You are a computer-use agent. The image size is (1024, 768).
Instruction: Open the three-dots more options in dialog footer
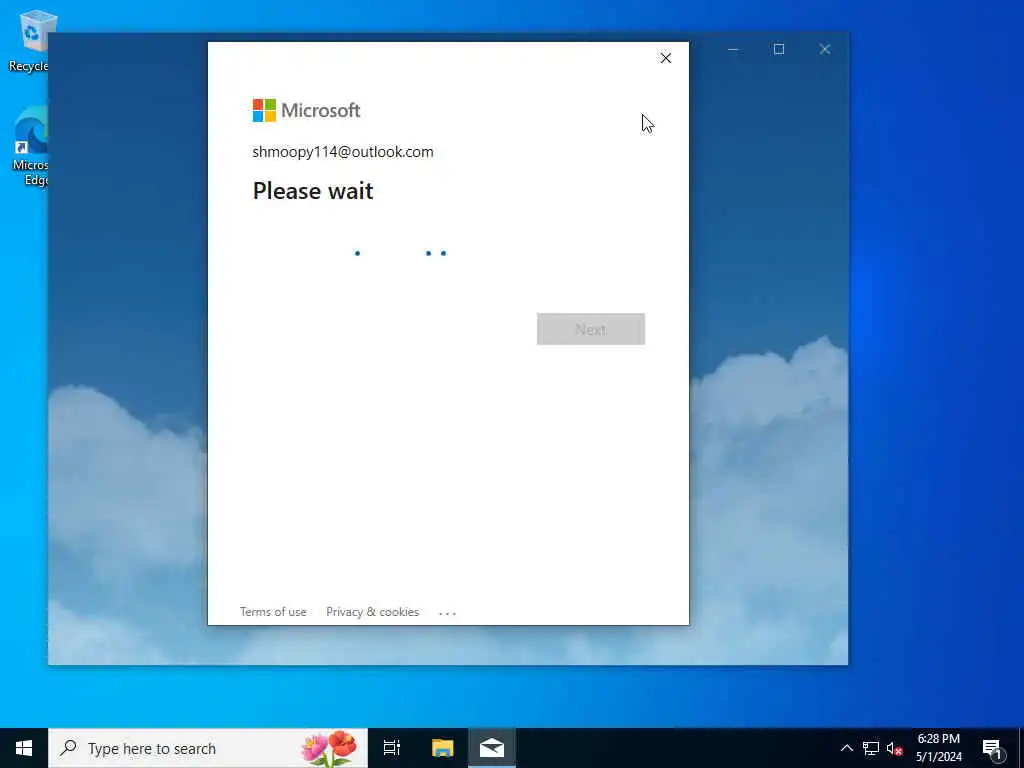447,613
